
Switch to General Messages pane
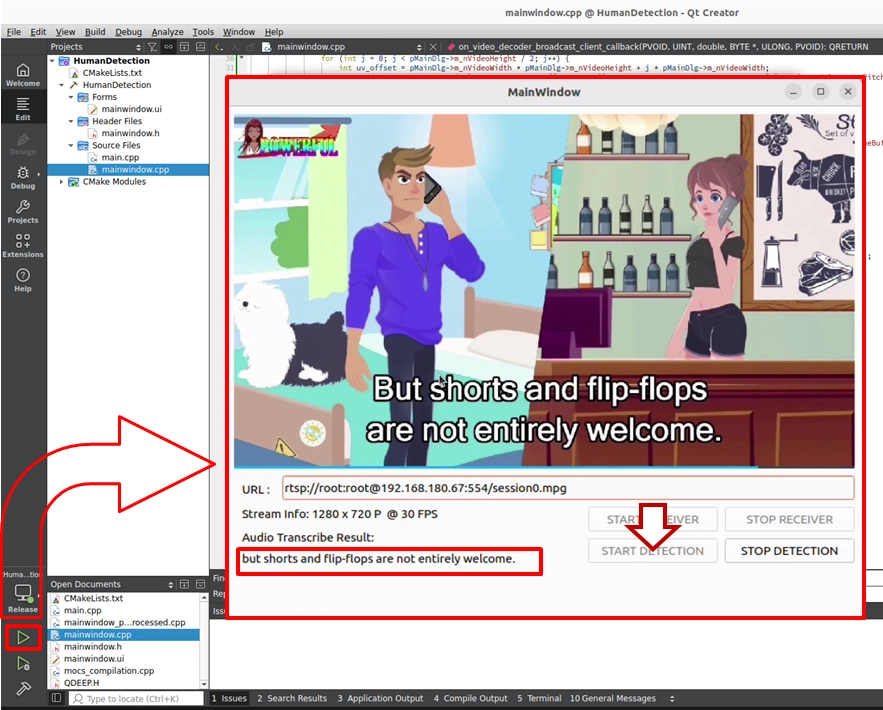613,698
